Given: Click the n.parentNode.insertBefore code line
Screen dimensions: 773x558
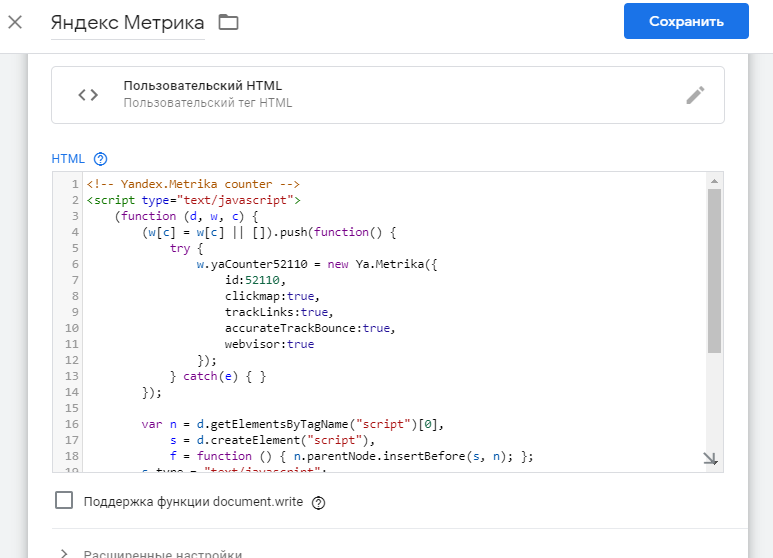Looking at the screenshot, I should 351,456.
